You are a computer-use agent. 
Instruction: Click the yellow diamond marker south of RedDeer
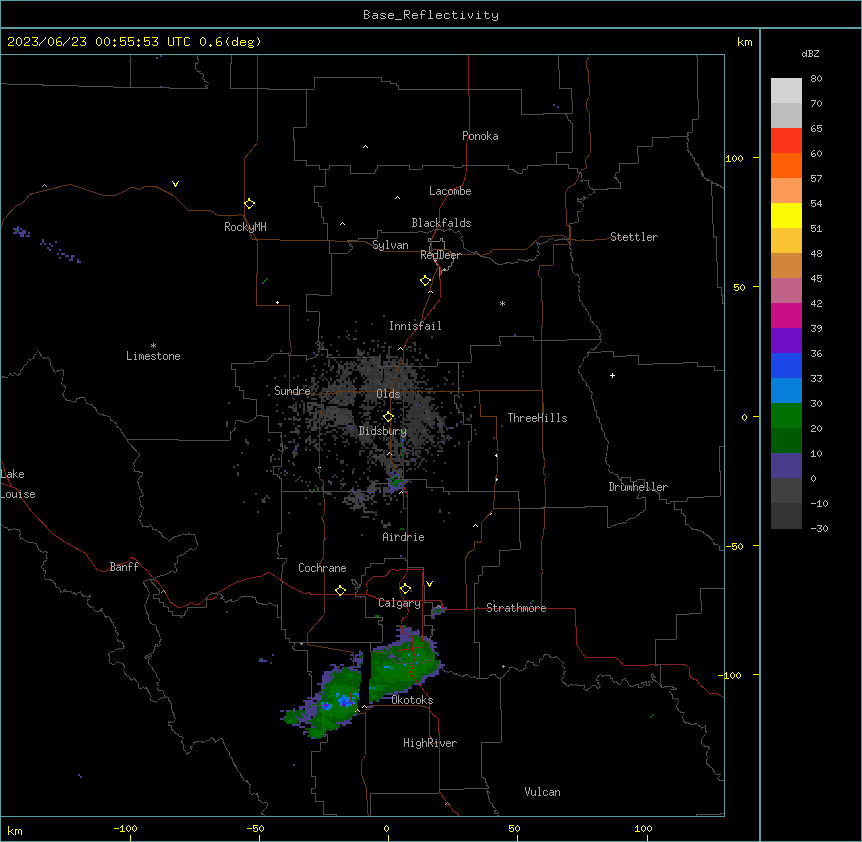pos(426,281)
